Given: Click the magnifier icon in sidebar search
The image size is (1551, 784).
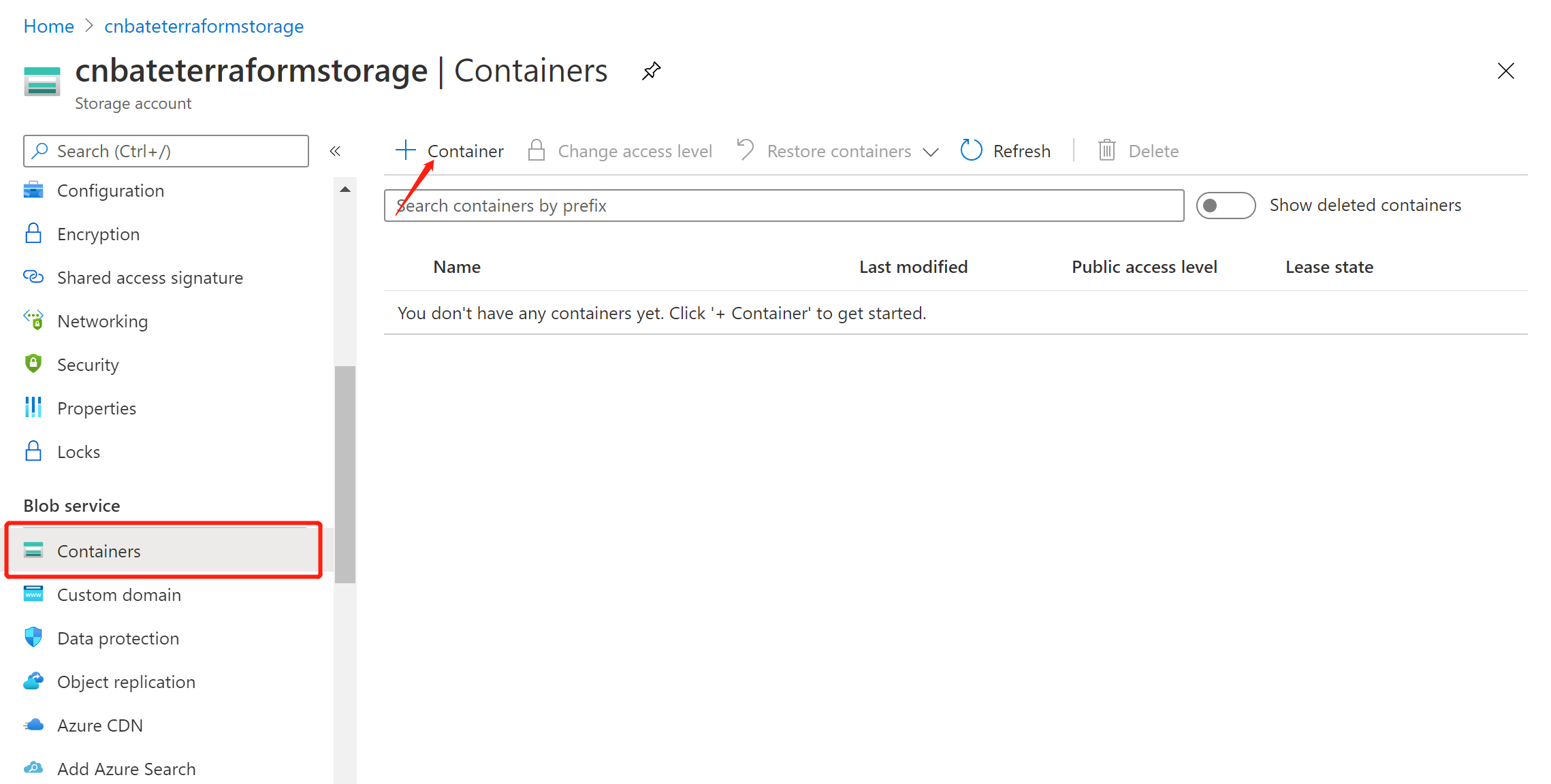Looking at the screenshot, I should (x=40, y=150).
